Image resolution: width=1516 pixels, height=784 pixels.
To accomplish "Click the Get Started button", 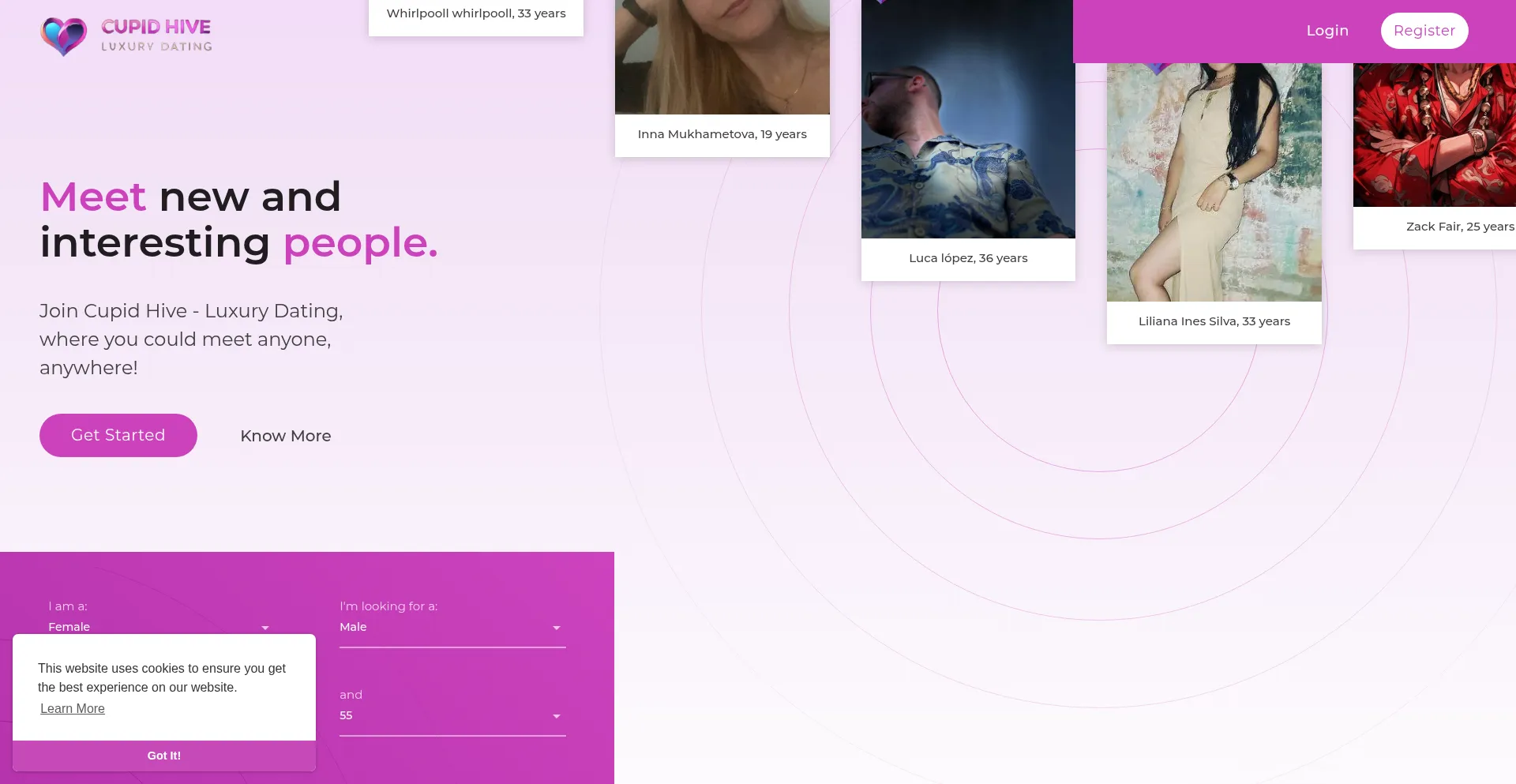I will tap(118, 435).
